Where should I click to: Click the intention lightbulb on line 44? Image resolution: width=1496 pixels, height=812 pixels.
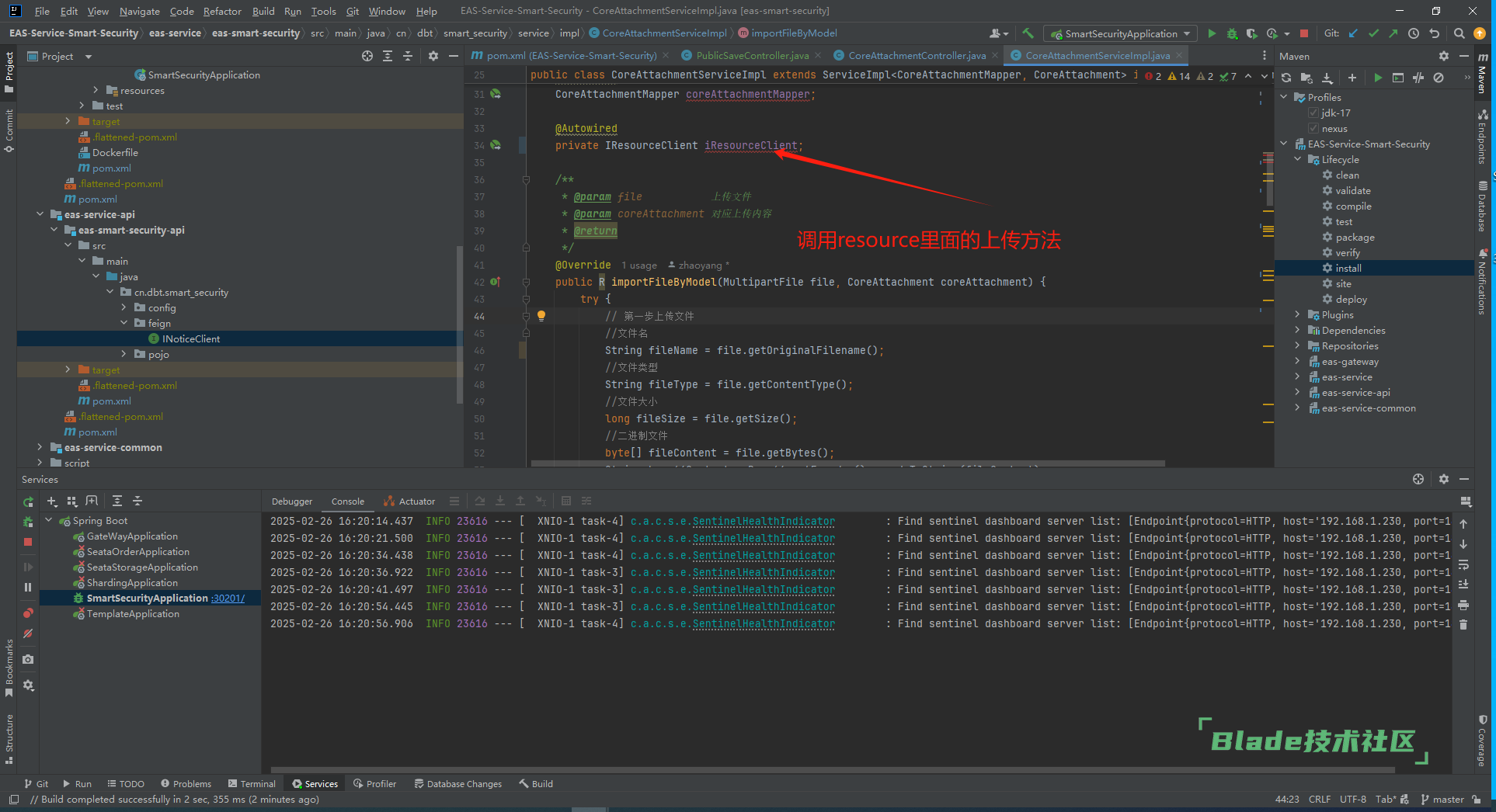click(541, 316)
